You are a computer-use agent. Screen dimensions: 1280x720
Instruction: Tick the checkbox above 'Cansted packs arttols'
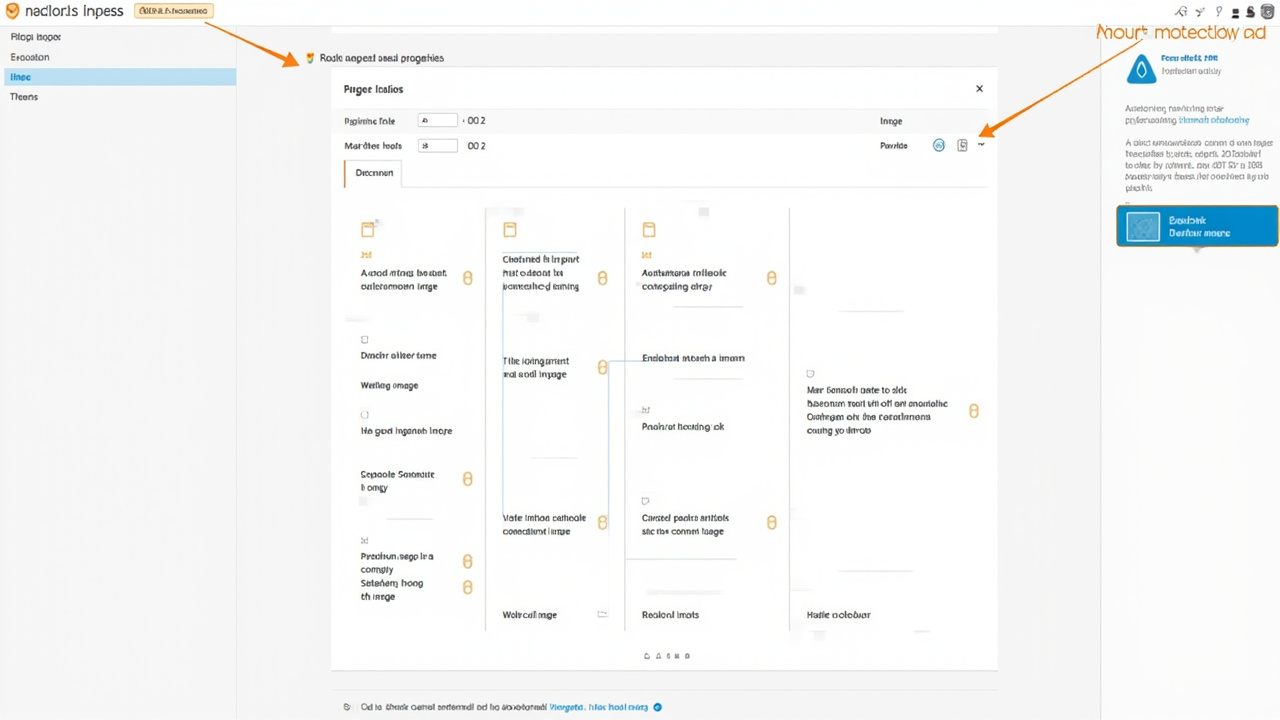pos(645,501)
